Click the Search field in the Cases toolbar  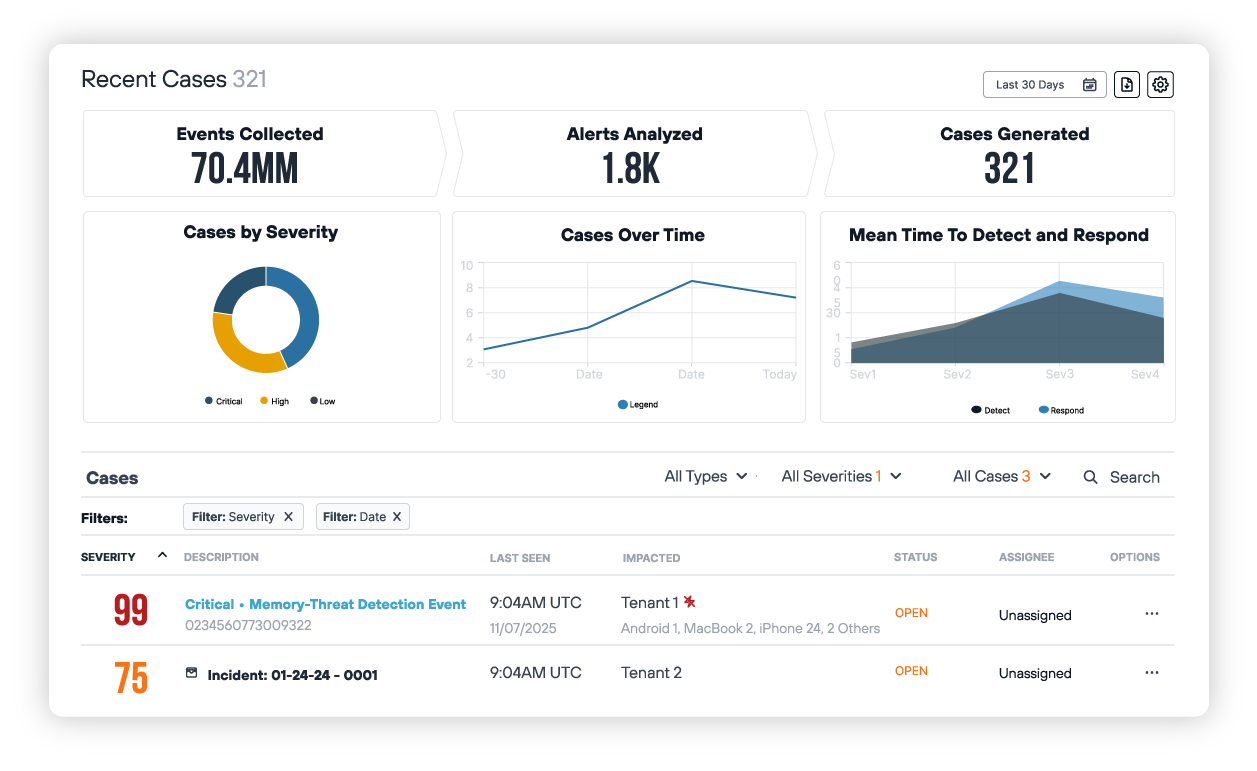[x=1135, y=477]
